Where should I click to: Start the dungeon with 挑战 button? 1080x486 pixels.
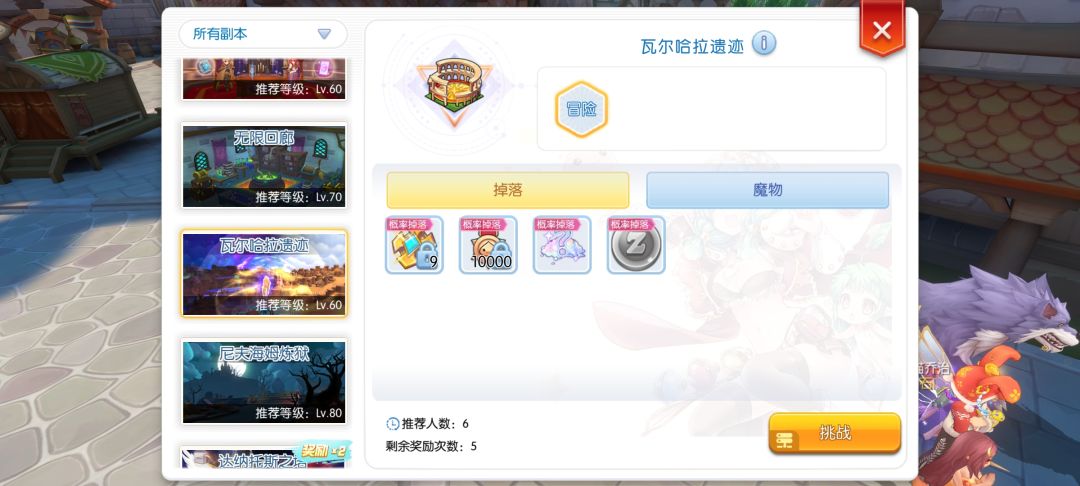[x=835, y=433]
